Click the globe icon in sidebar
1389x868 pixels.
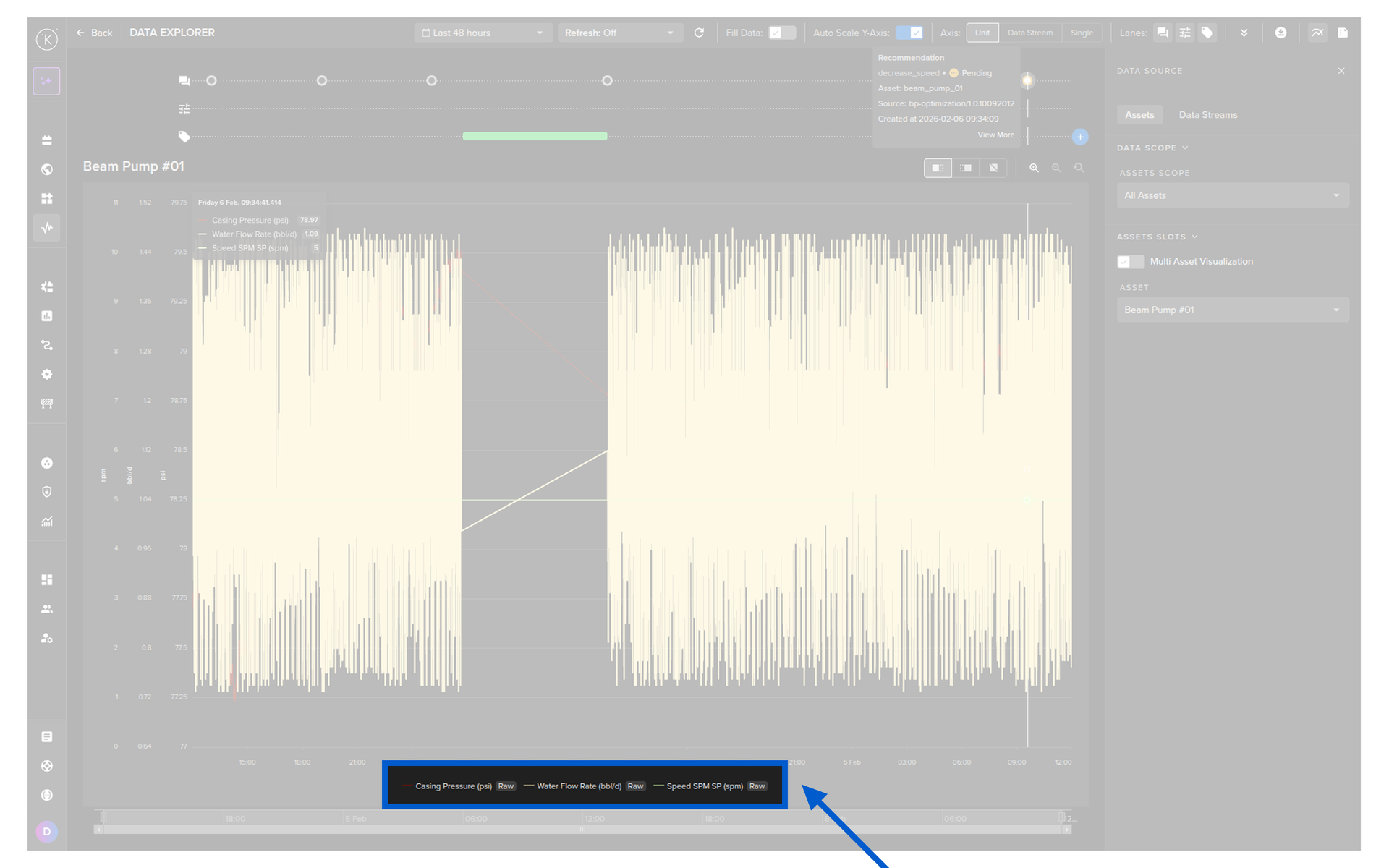pyautogui.click(x=47, y=169)
